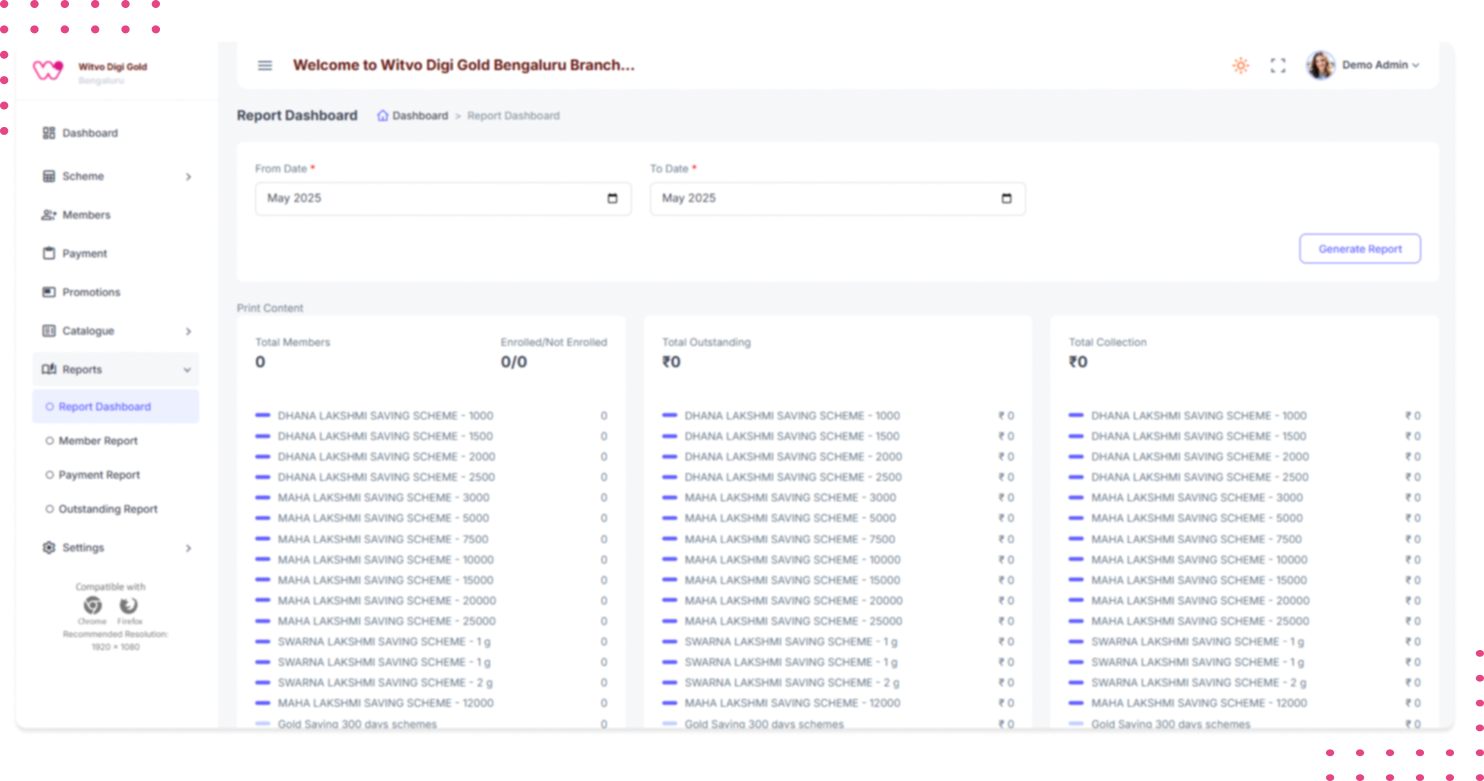Click MAHA LAKSHMI 15000 in Total Collection card
This screenshot has height=781, width=1484.
coord(1199,580)
